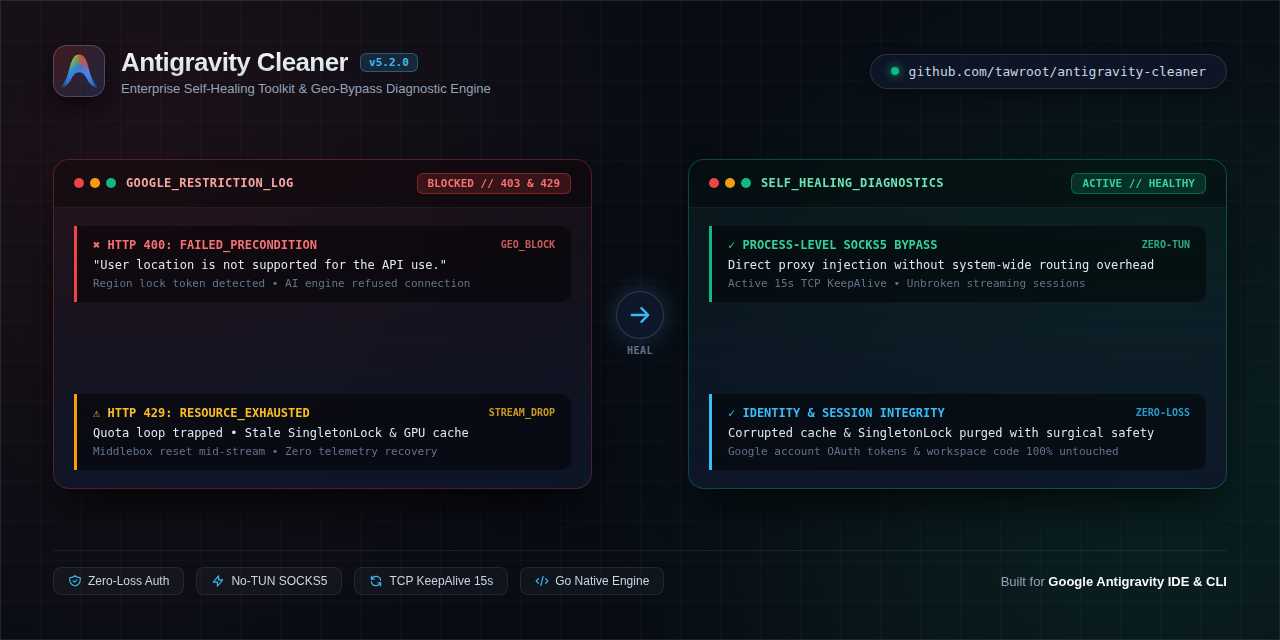Click red dot in SELF_HEALING_DIAGNOSTICS panel
This screenshot has width=1280, height=640.
click(x=714, y=183)
